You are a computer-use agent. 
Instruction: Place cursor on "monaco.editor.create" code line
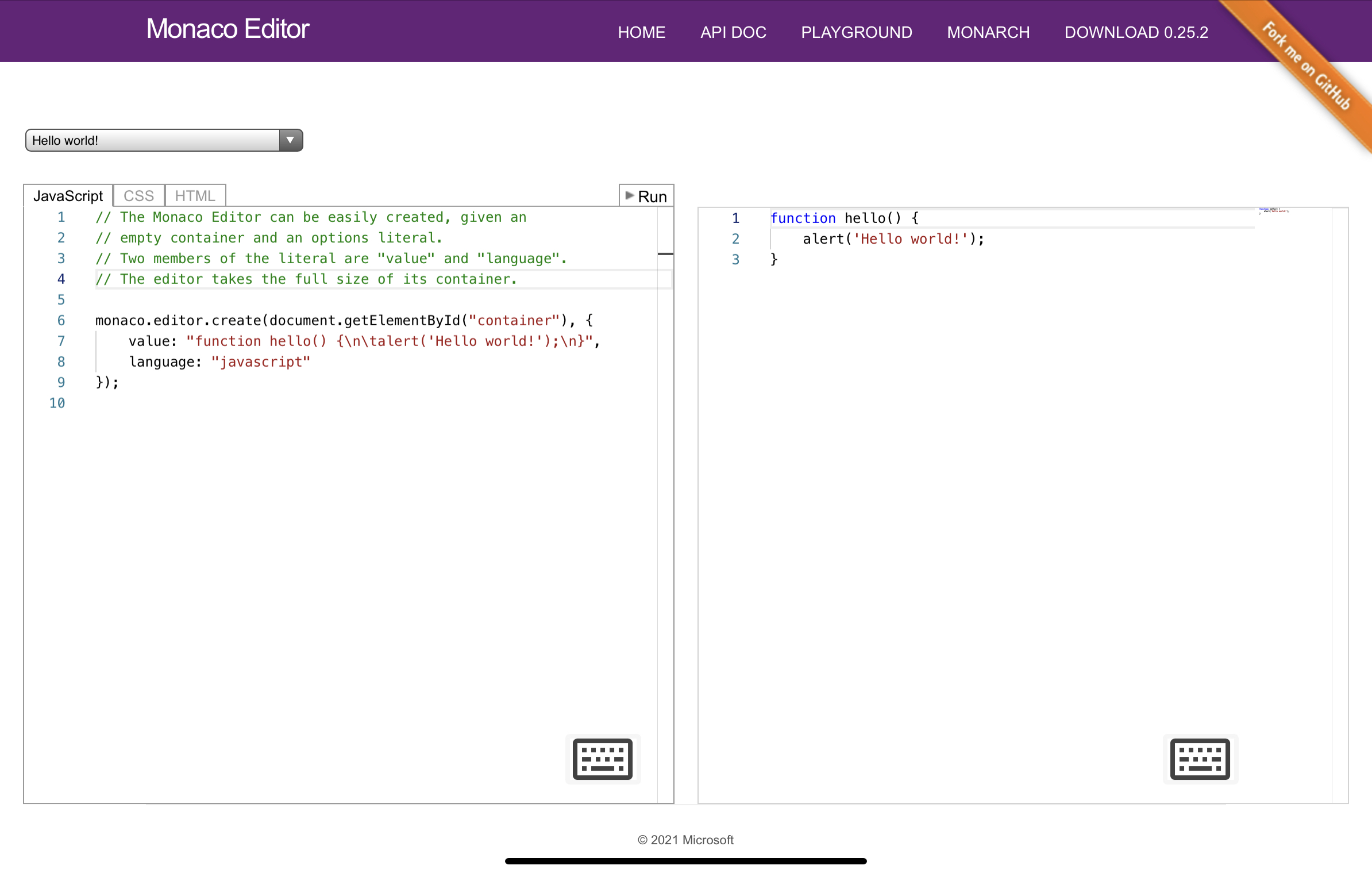344,320
